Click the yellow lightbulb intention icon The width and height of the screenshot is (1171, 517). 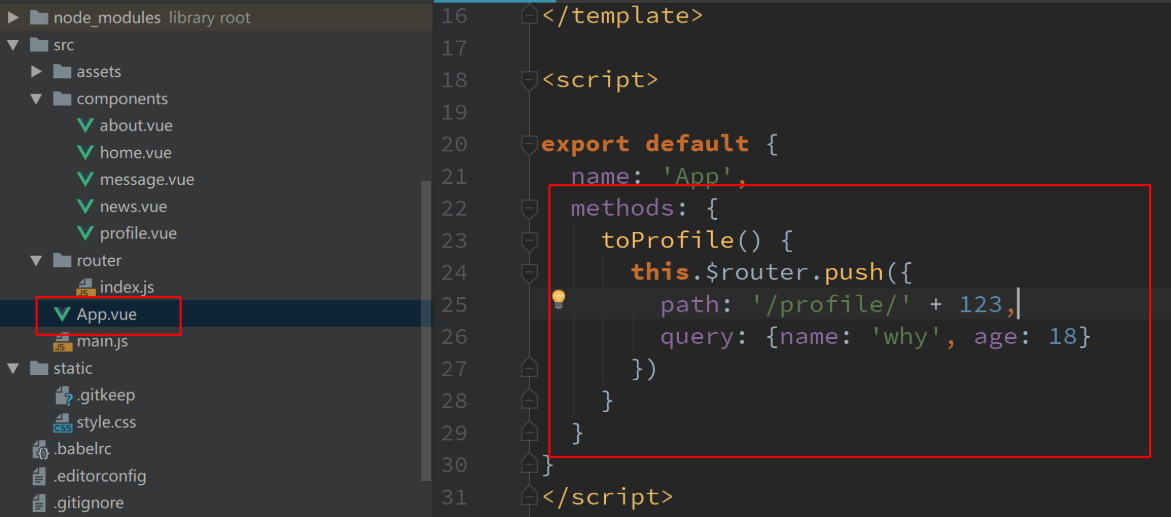[558, 300]
